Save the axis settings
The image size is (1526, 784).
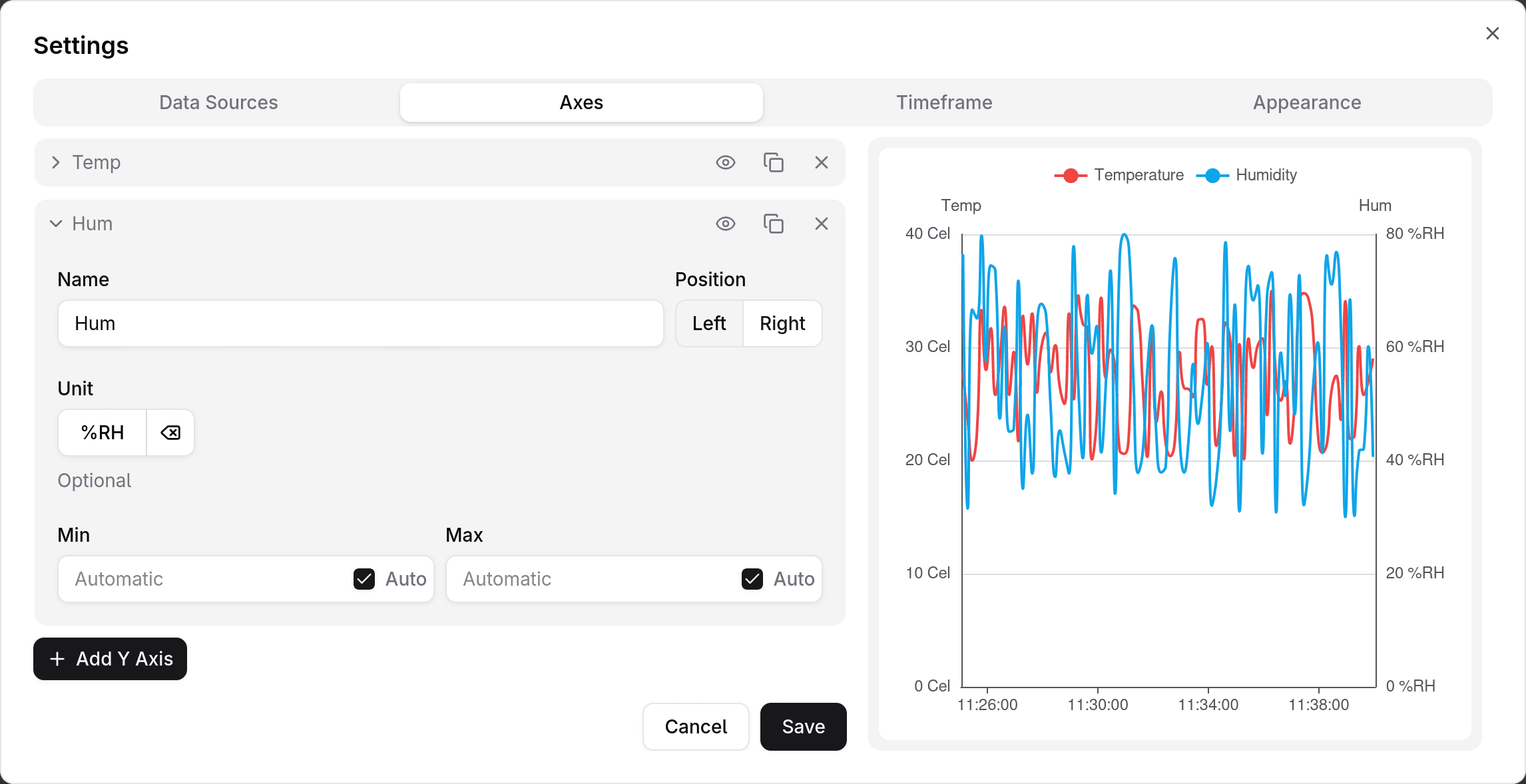(x=803, y=727)
